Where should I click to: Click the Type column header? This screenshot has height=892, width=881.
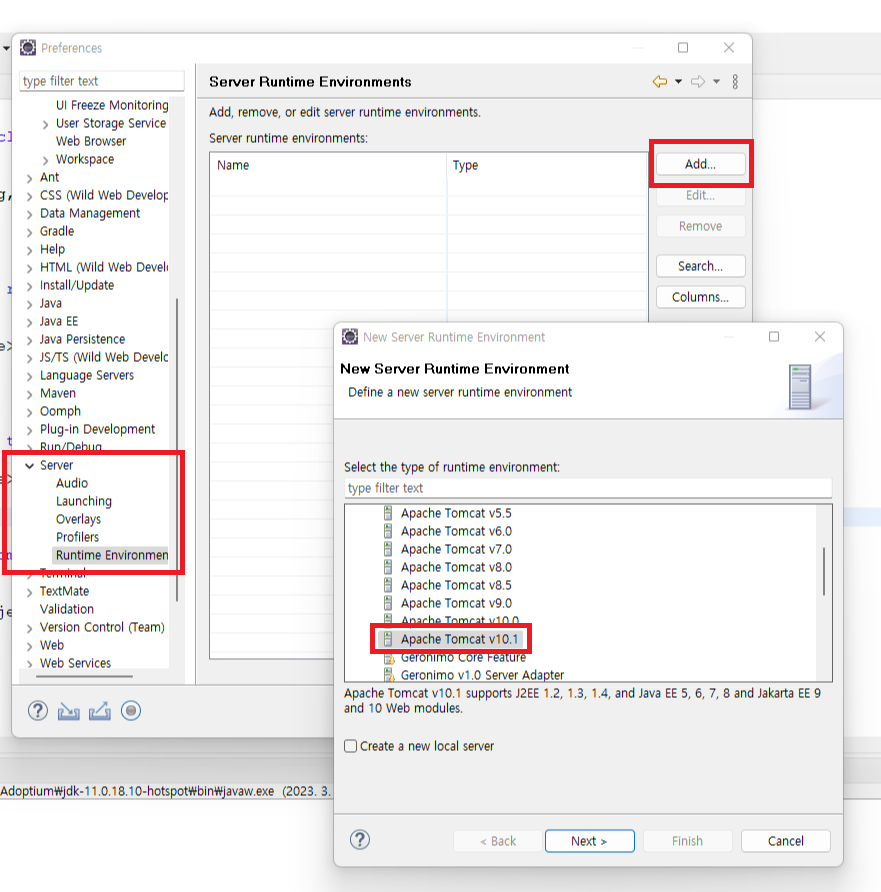[x=547, y=166]
